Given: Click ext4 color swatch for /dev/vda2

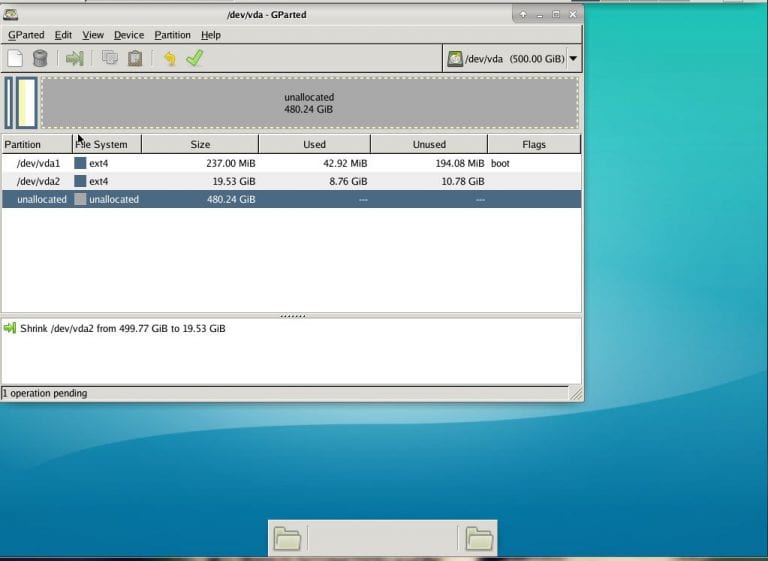Looking at the screenshot, I should (x=80, y=181).
